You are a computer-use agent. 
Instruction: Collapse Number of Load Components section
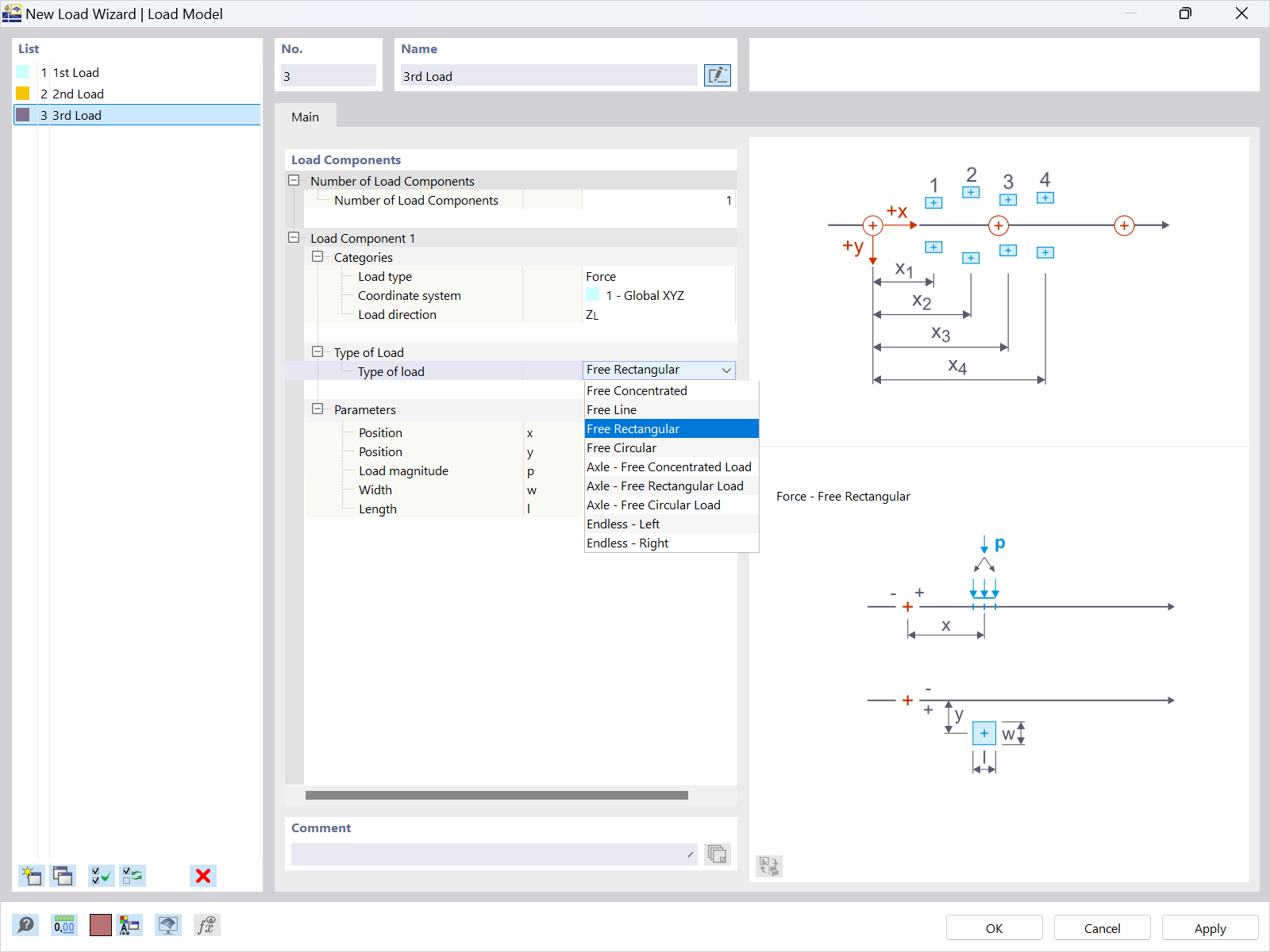[x=294, y=181]
